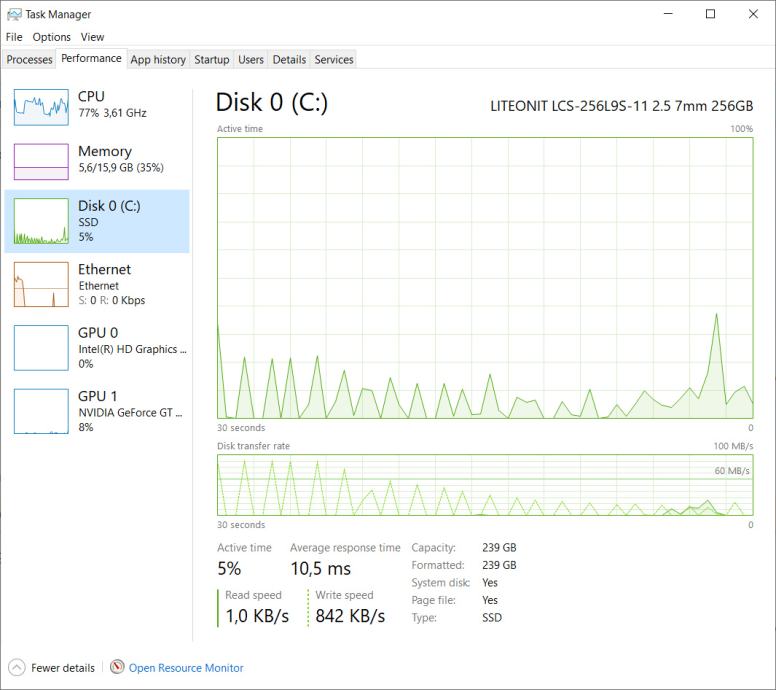Click the Write speed 842 KB/s value
776x690 pixels.
click(x=350, y=616)
